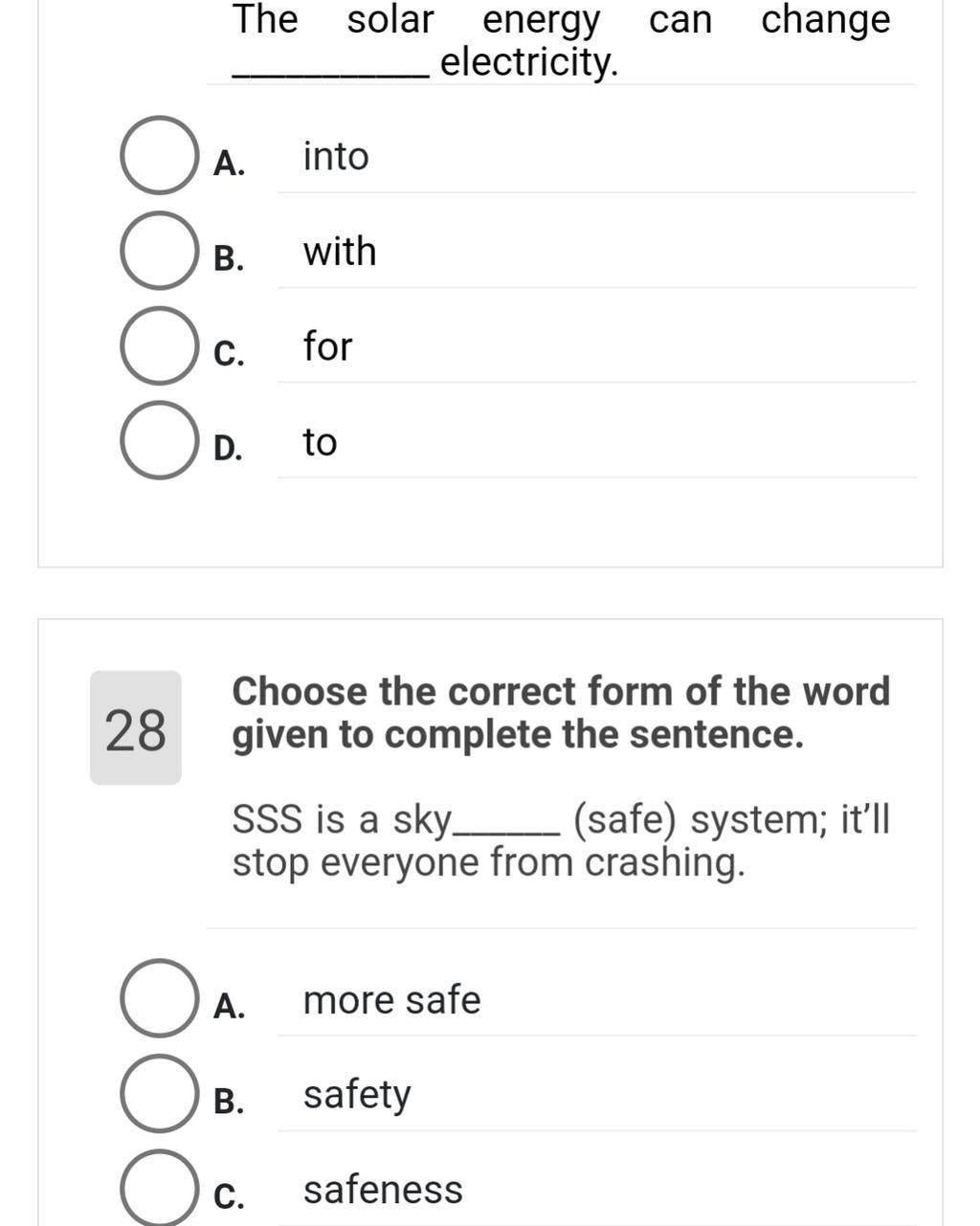Click the 'SSS is a sky' sentence
The width and height of the screenshot is (980, 1226).
[x=561, y=840]
